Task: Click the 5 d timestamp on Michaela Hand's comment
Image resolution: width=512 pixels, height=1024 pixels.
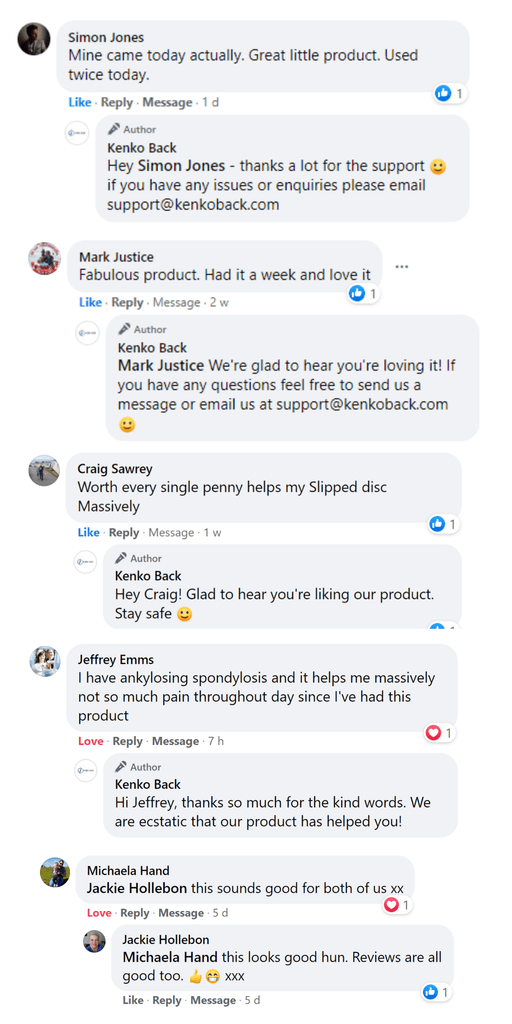Action: (x=220, y=913)
